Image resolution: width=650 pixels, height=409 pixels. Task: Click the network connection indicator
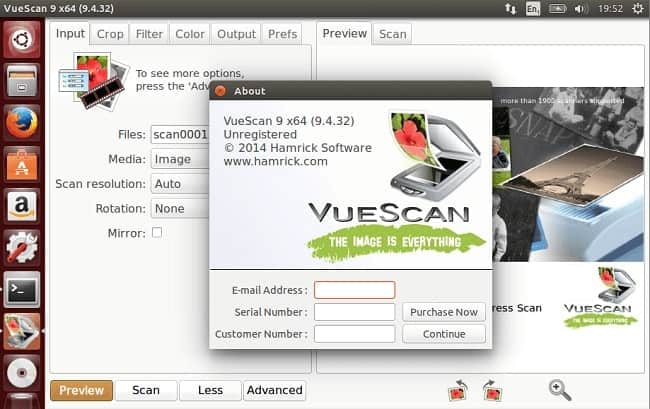tap(510, 8)
